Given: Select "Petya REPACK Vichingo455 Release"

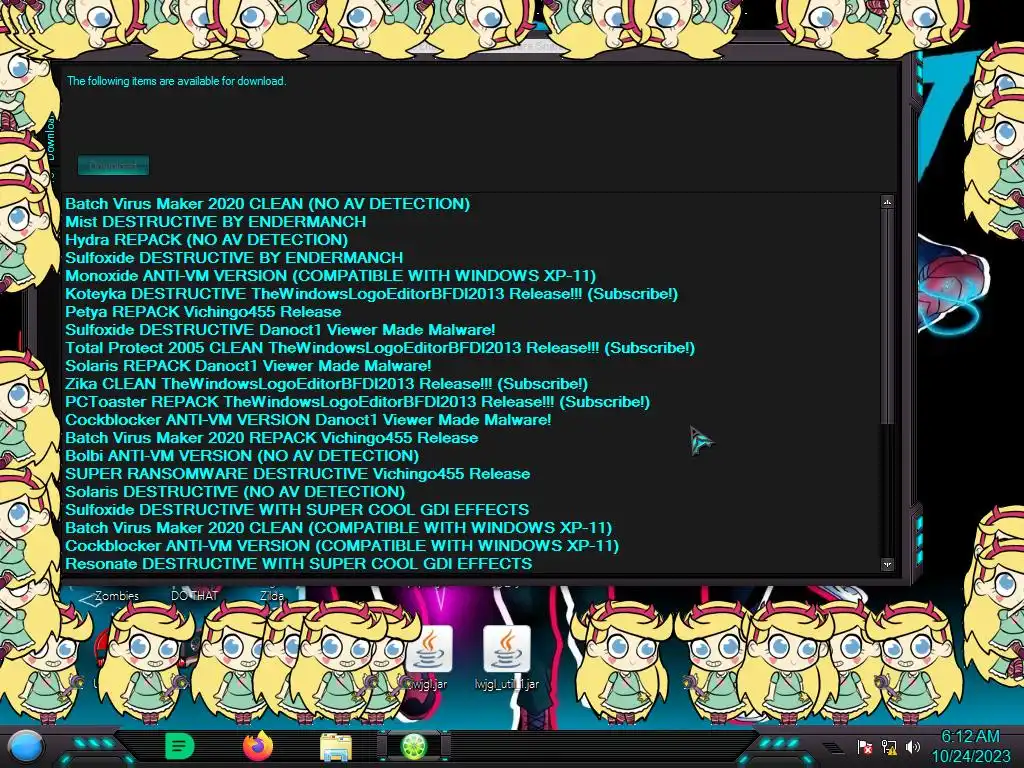Looking at the screenshot, I should point(203,312).
